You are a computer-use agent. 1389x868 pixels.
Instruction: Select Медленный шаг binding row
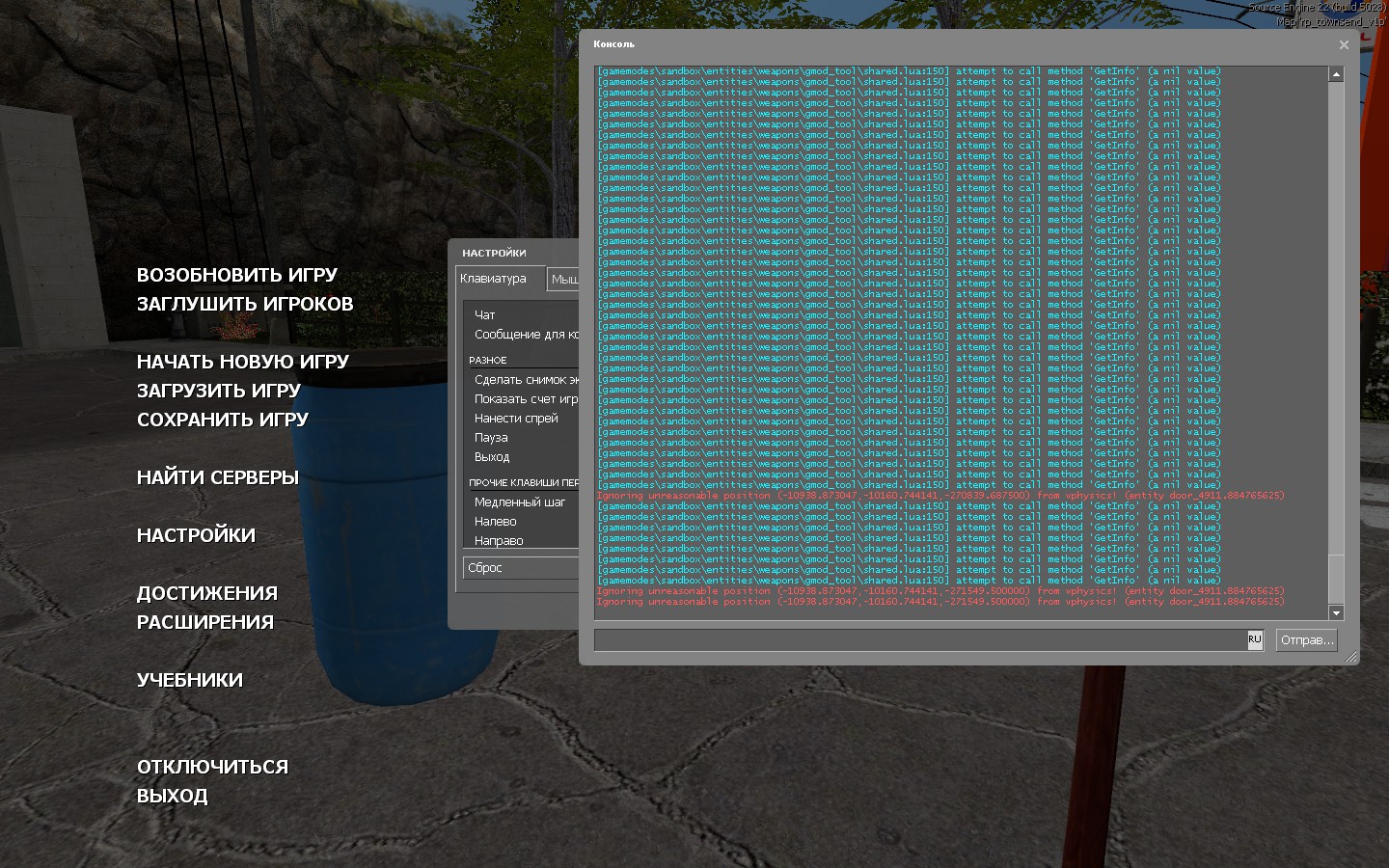coord(522,502)
